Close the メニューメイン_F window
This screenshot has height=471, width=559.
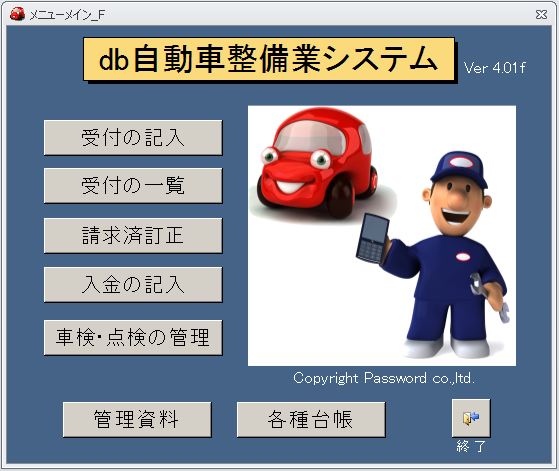tap(541, 15)
